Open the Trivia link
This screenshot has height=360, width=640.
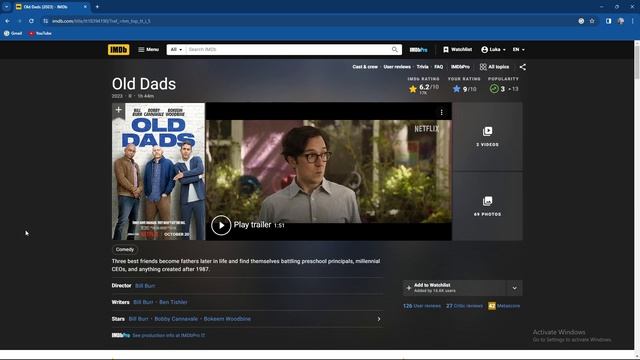[x=422, y=67]
